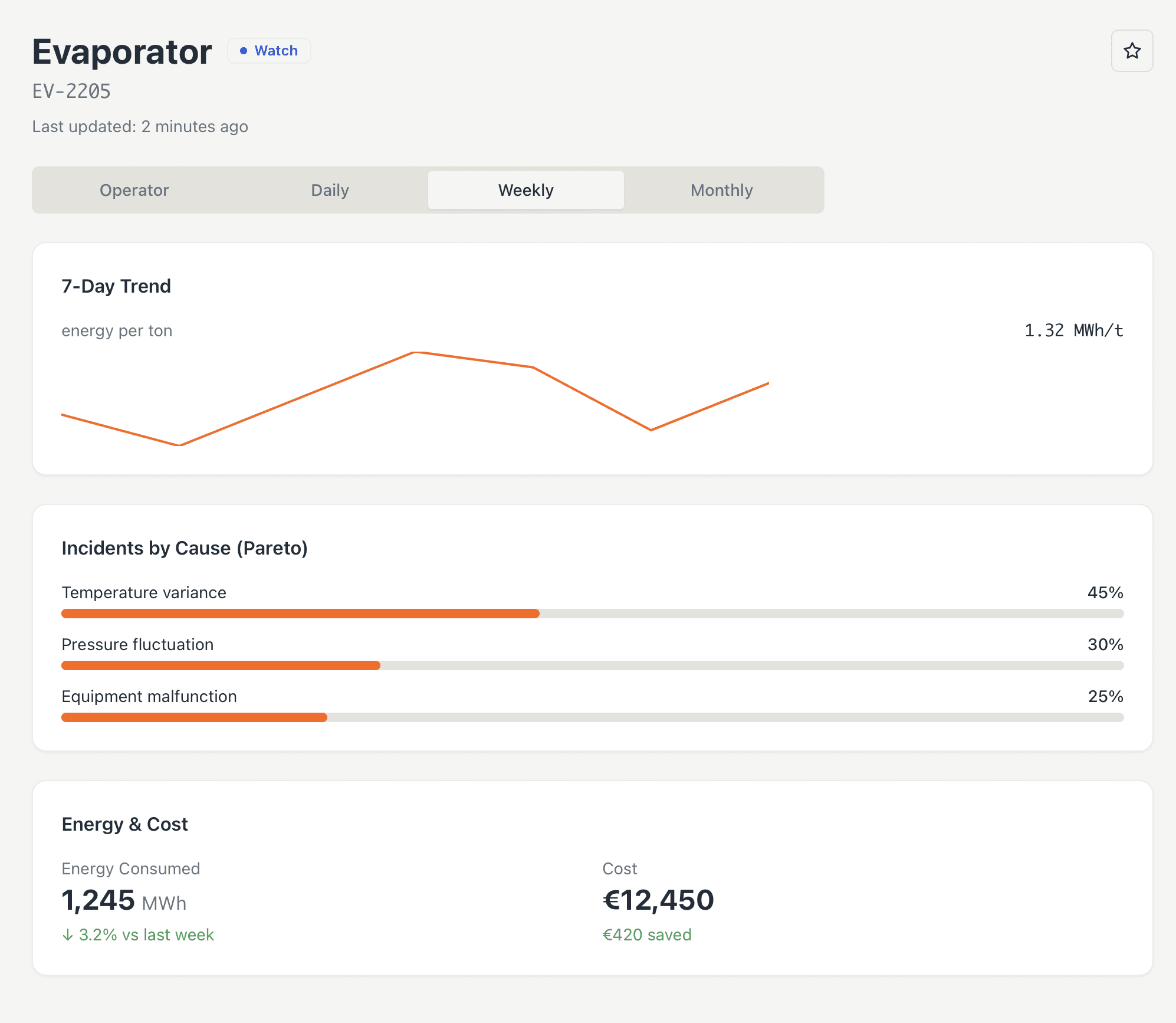1176x1023 pixels.
Task: Click the EV-2205 equipment ID
Action: (71, 91)
